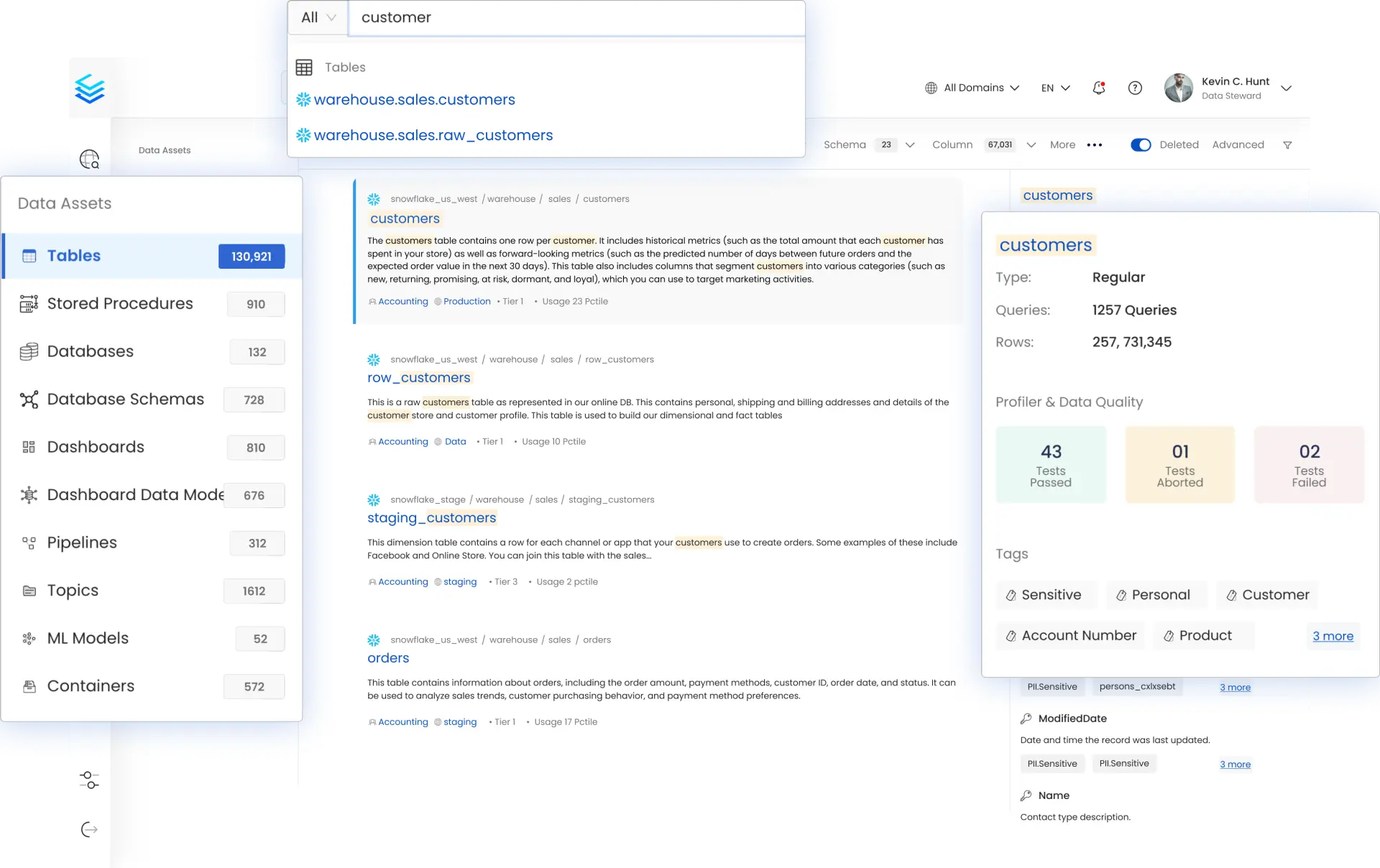Open the filter funnel icon near Advanced
The height and width of the screenshot is (868, 1380).
pyautogui.click(x=1287, y=144)
